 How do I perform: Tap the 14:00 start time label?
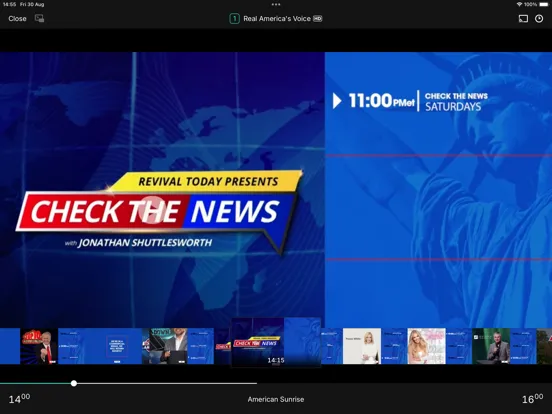pyautogui.click(x=19, y=399)
